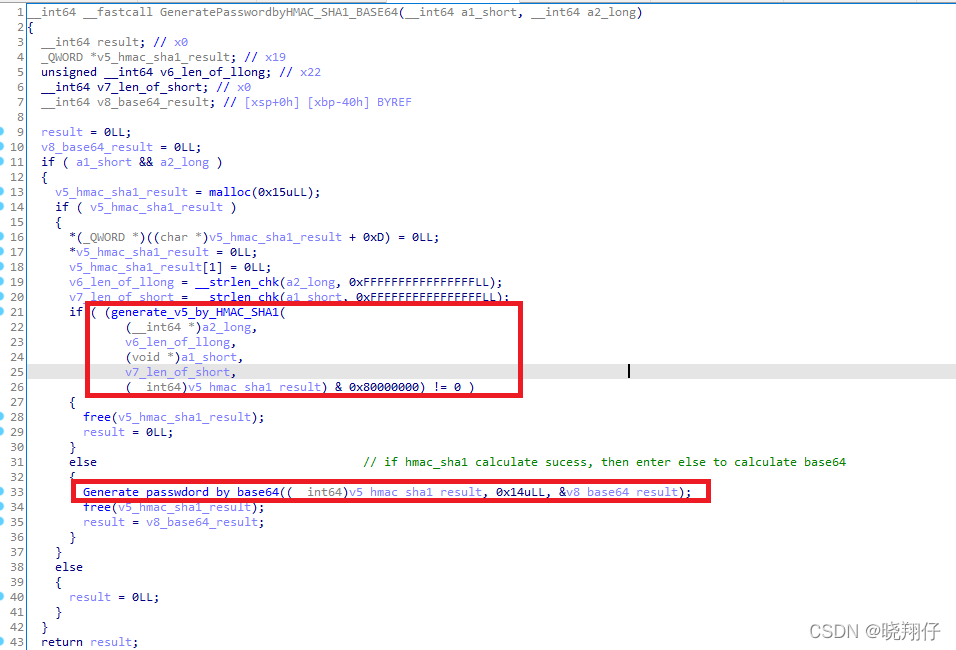The height and width of the screenshot is (650, 956).
Task: Click v6_len_of_llong argument on line 23
Action: pyautogui.click(x=177, y=342)
